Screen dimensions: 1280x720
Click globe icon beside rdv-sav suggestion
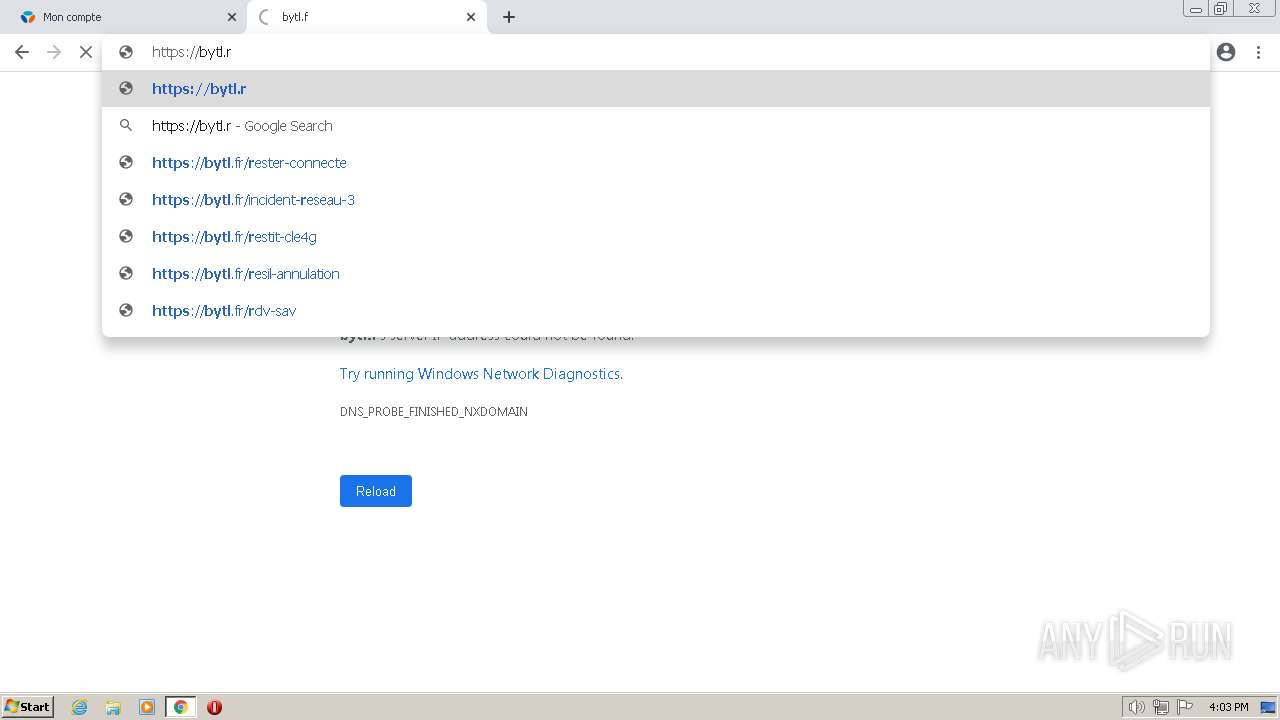point(126,310)
